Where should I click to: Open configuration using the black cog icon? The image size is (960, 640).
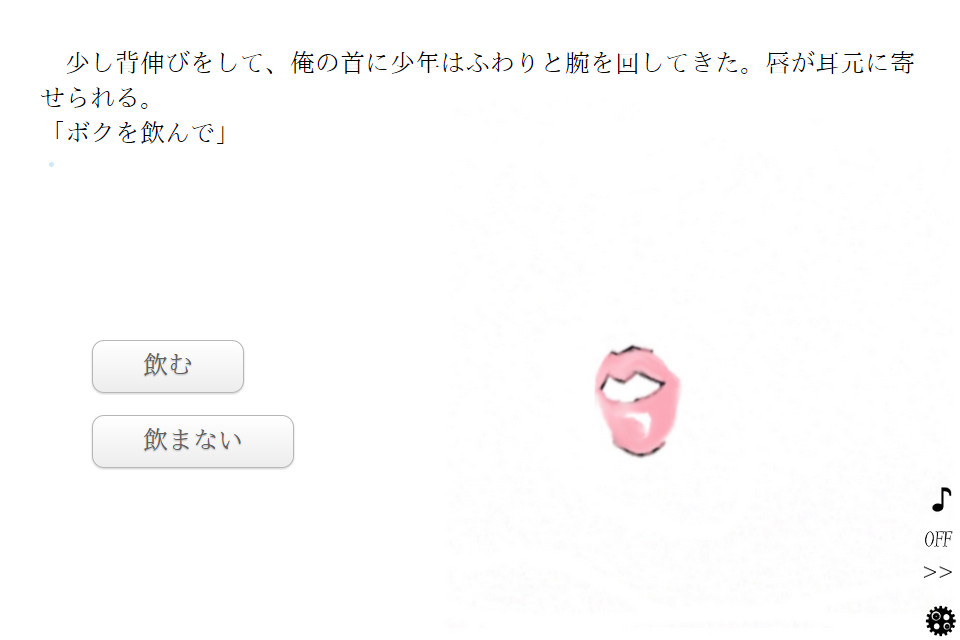pos(940,620)
